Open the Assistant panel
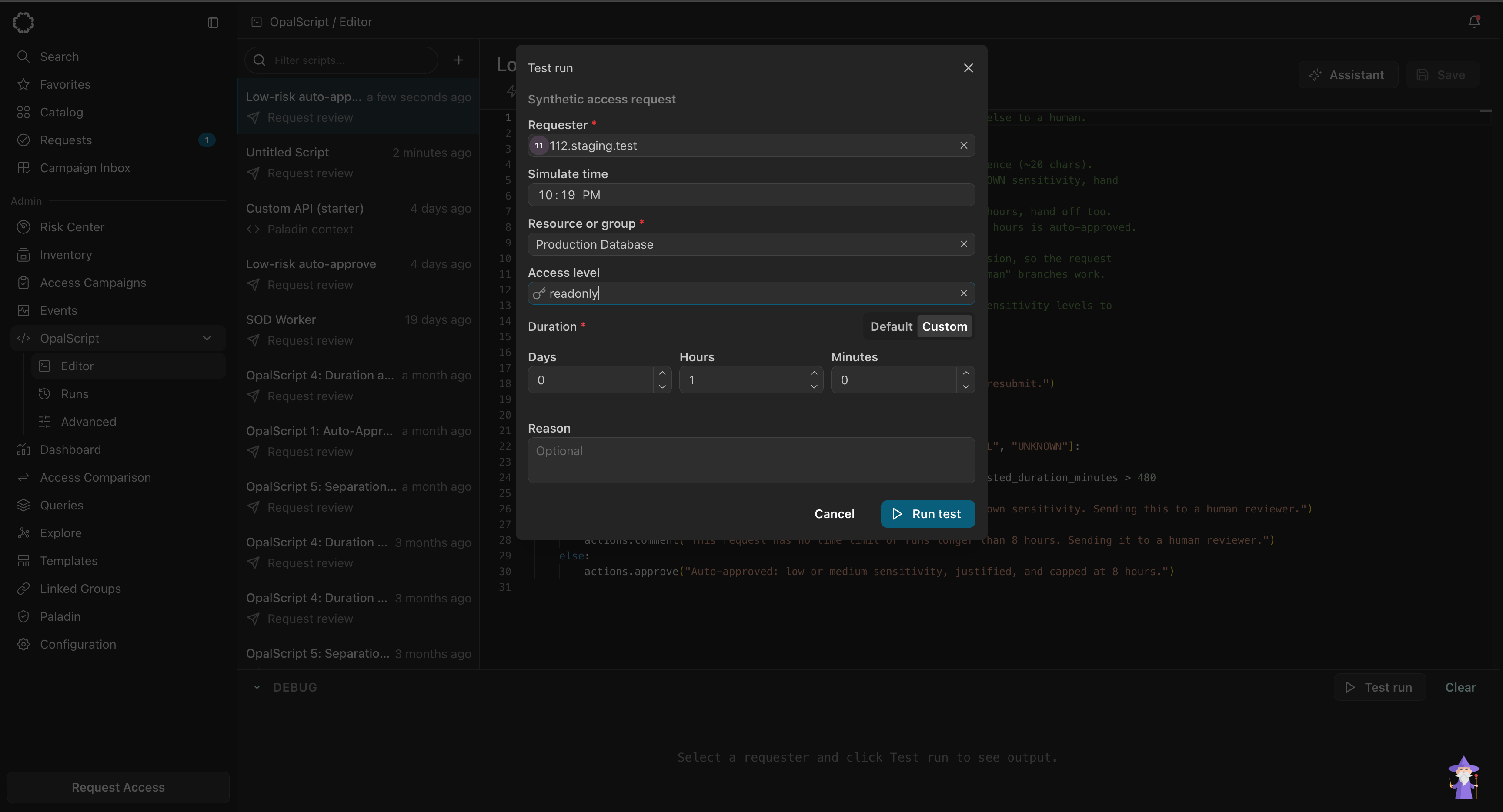The width and height of the screenshot is (1503, 812). (x=1348, y=75)
